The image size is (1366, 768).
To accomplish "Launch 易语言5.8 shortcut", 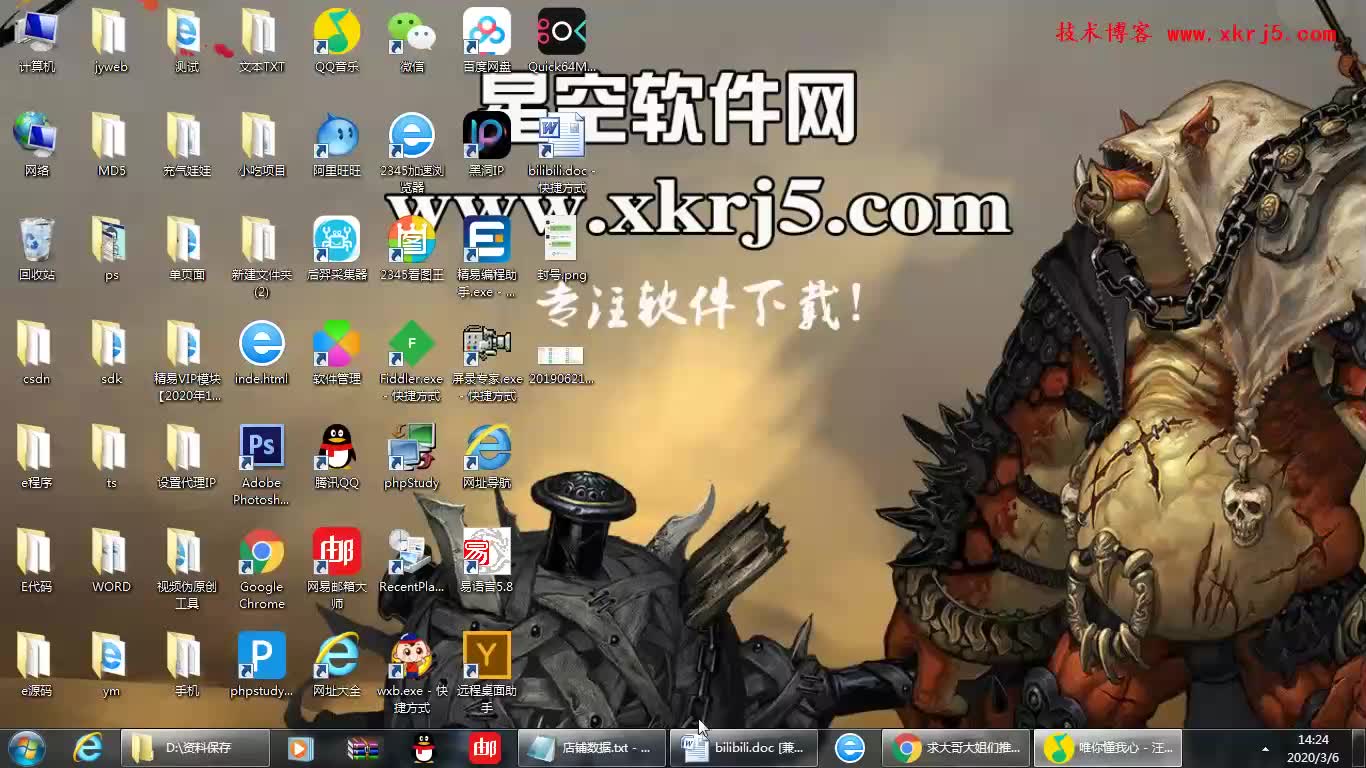I will [487, 560].
